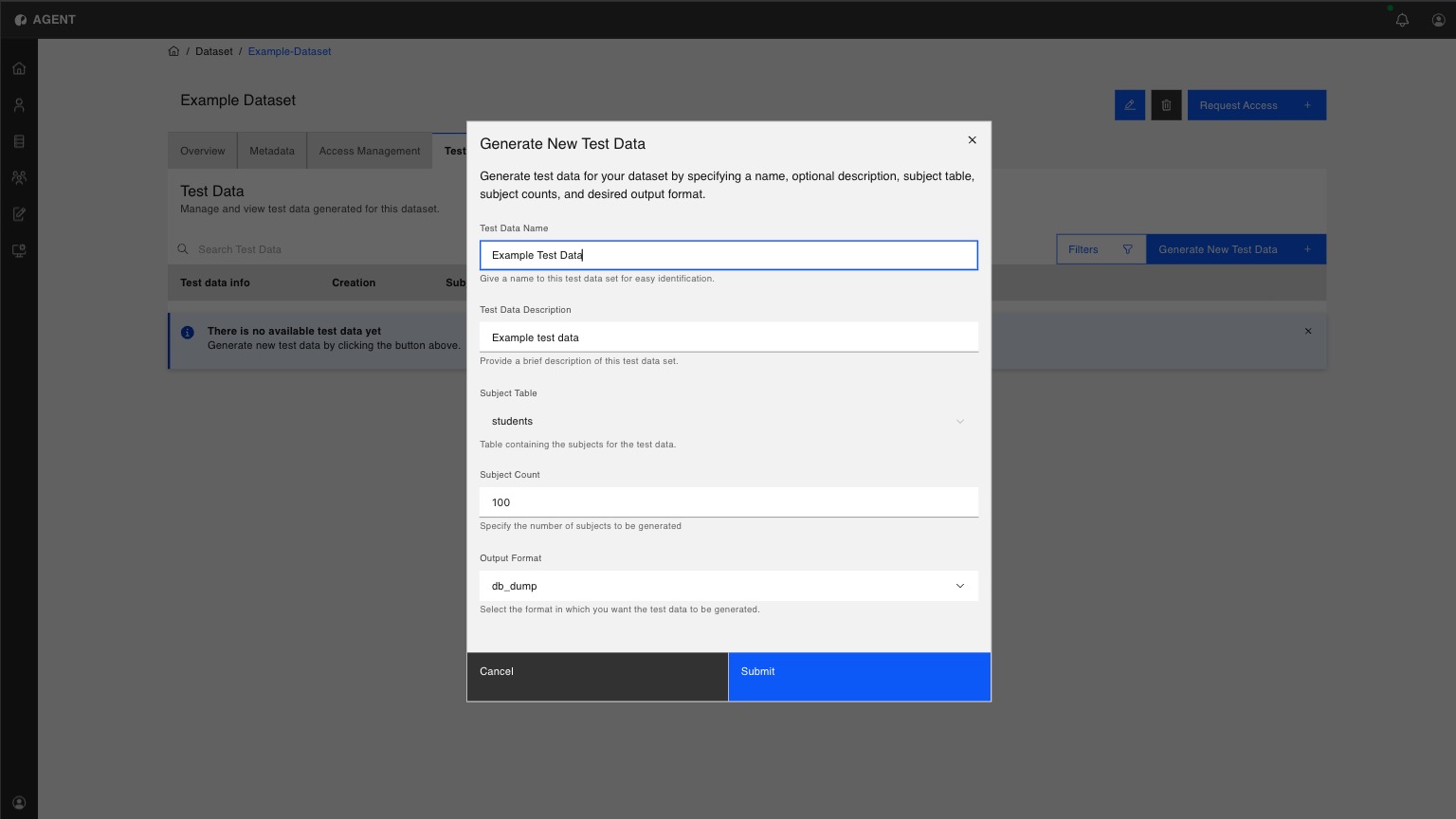This screenshot has height=819, width=1456.
Task: Open Example-Dataset breadcrumb link
Action: coord(289,51)
